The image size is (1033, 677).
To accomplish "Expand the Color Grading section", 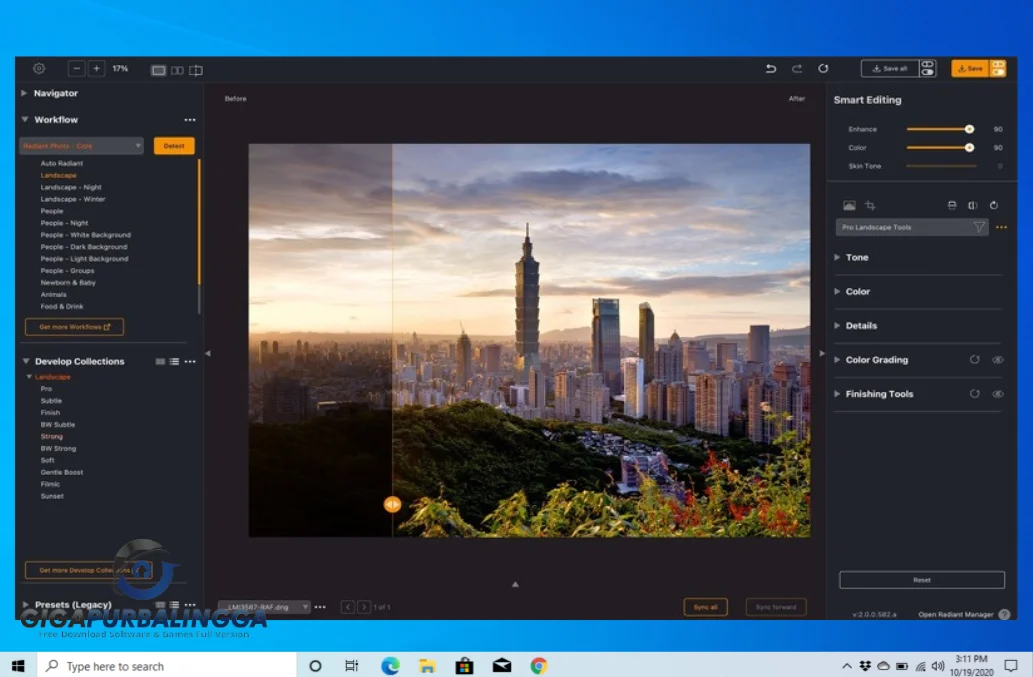I will coord(837,360).
